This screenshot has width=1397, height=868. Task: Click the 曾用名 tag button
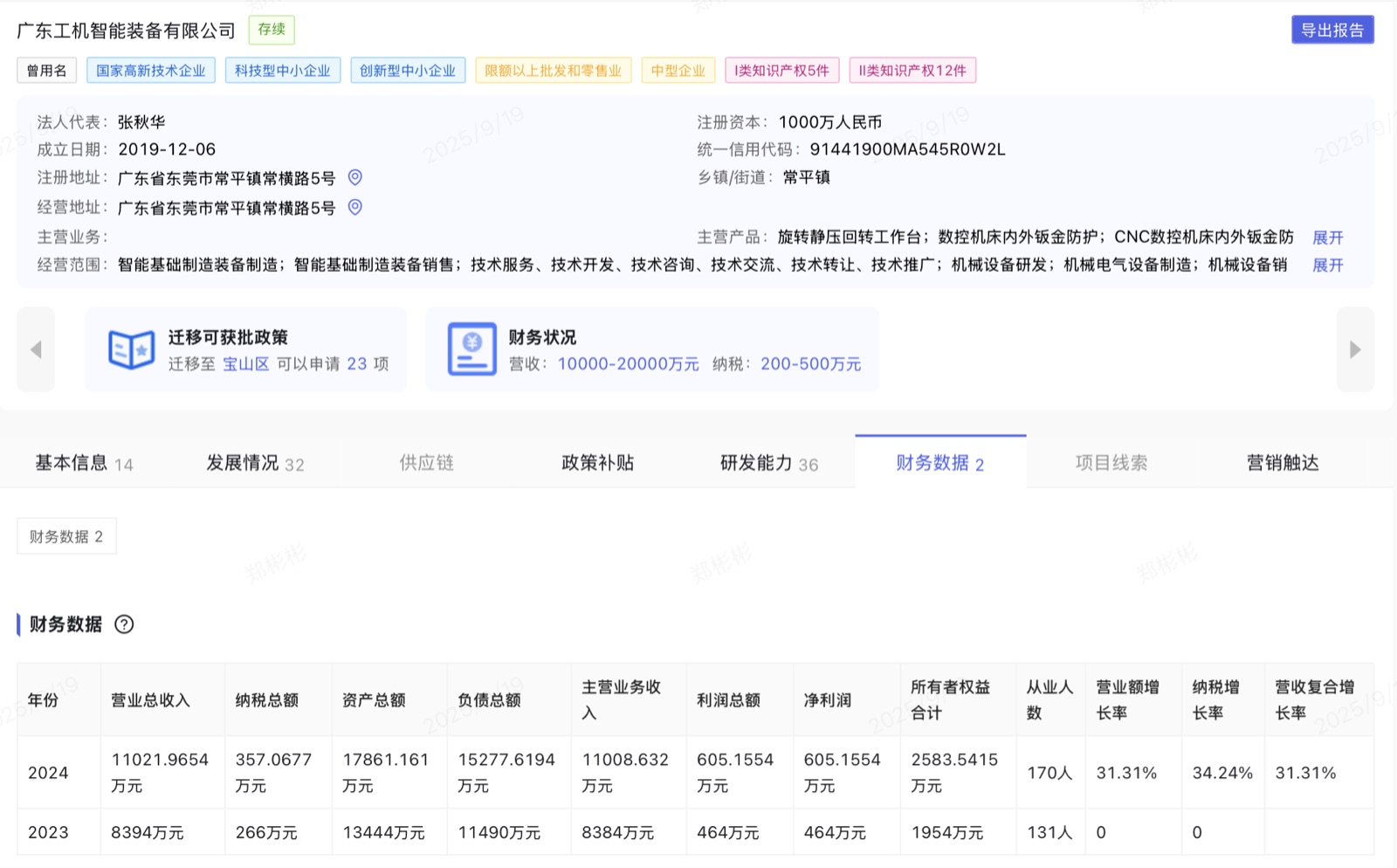[x=47, y=71]
